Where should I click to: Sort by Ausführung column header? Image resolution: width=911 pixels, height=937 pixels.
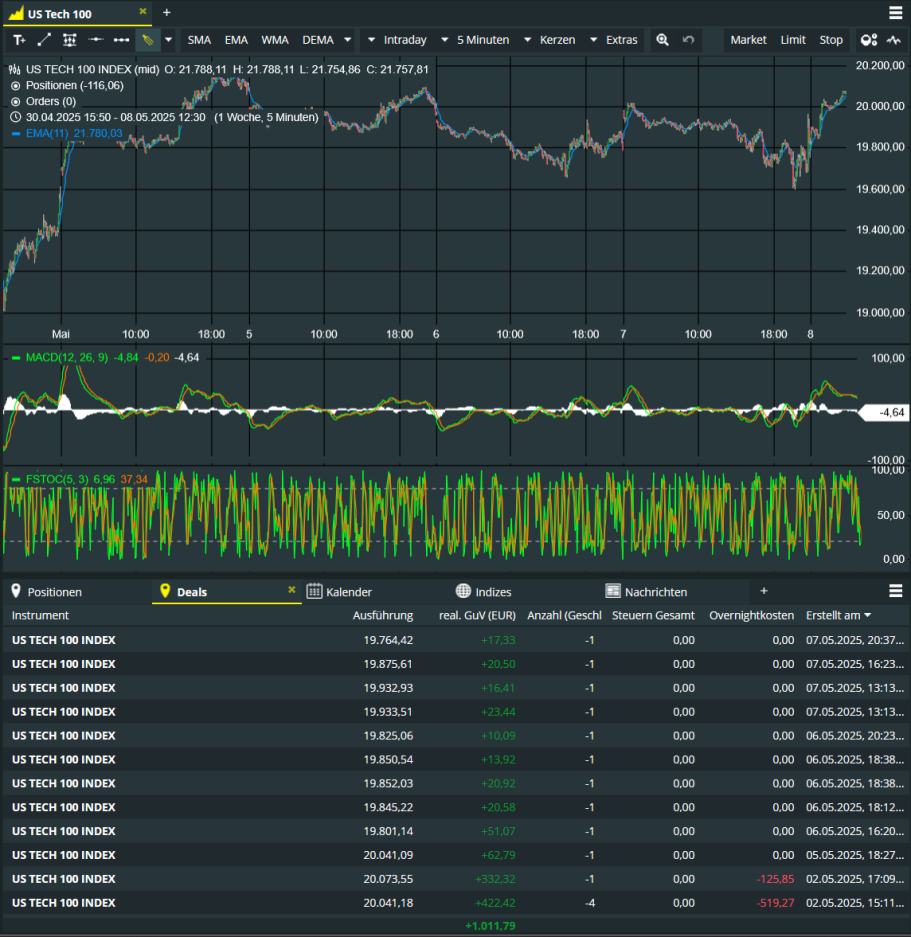tap(383, 616)
